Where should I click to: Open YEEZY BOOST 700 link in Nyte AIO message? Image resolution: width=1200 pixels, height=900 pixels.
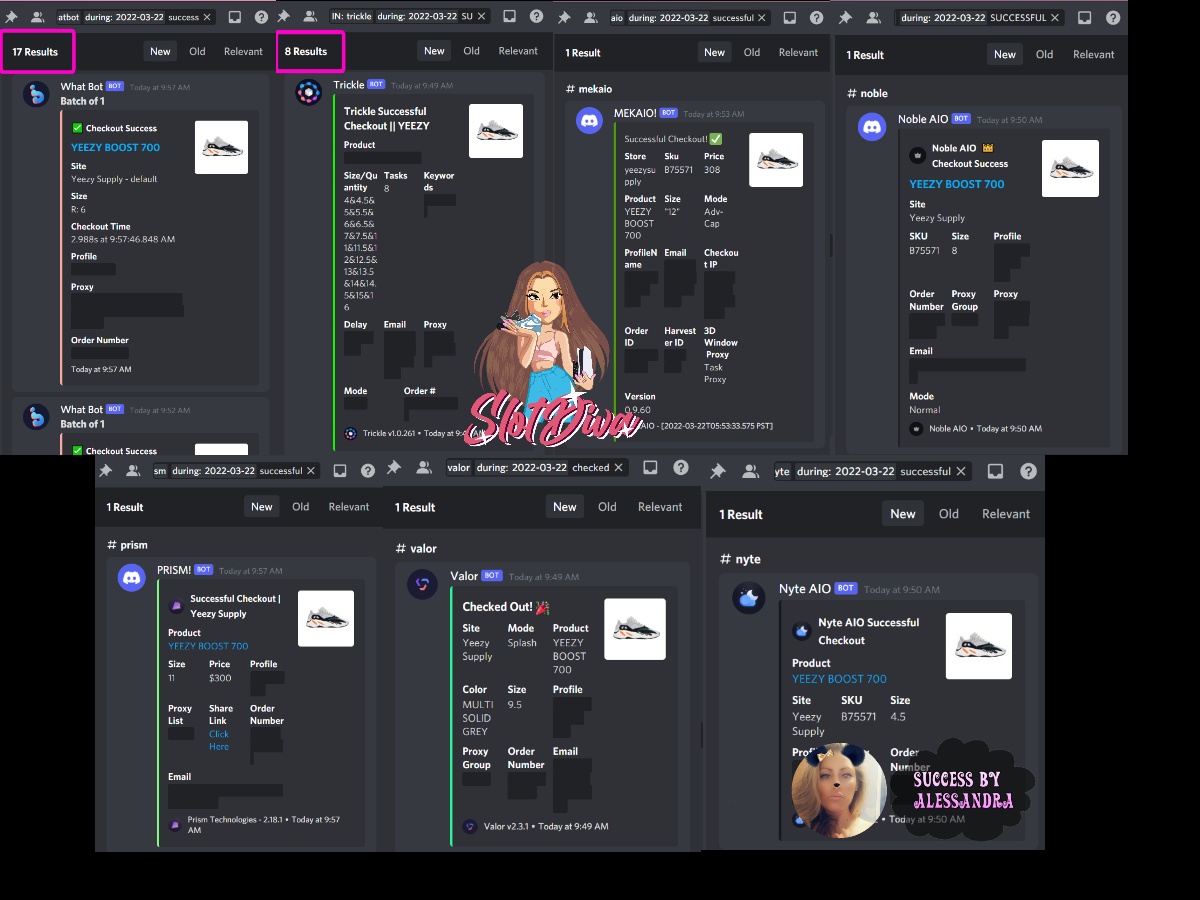click(x=839, y=679)
